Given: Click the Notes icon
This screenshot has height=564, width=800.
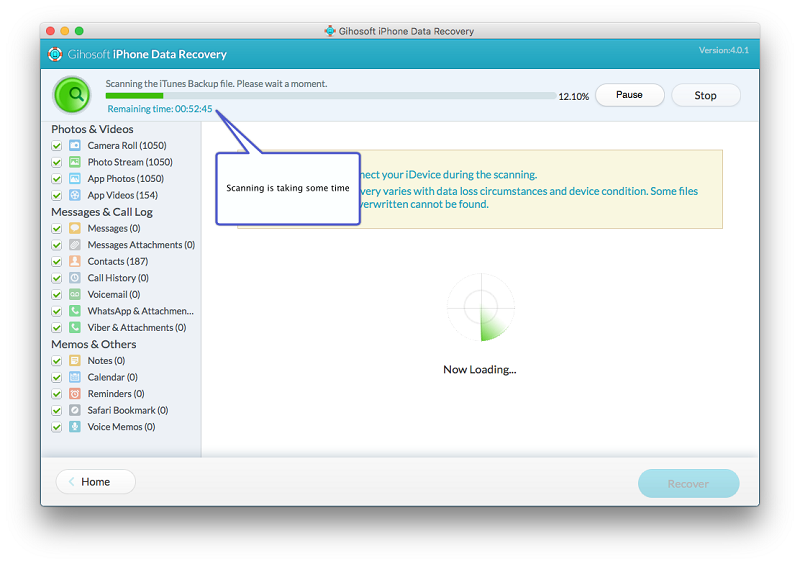Looking at the screenshot, I should (x=75, y=360).
